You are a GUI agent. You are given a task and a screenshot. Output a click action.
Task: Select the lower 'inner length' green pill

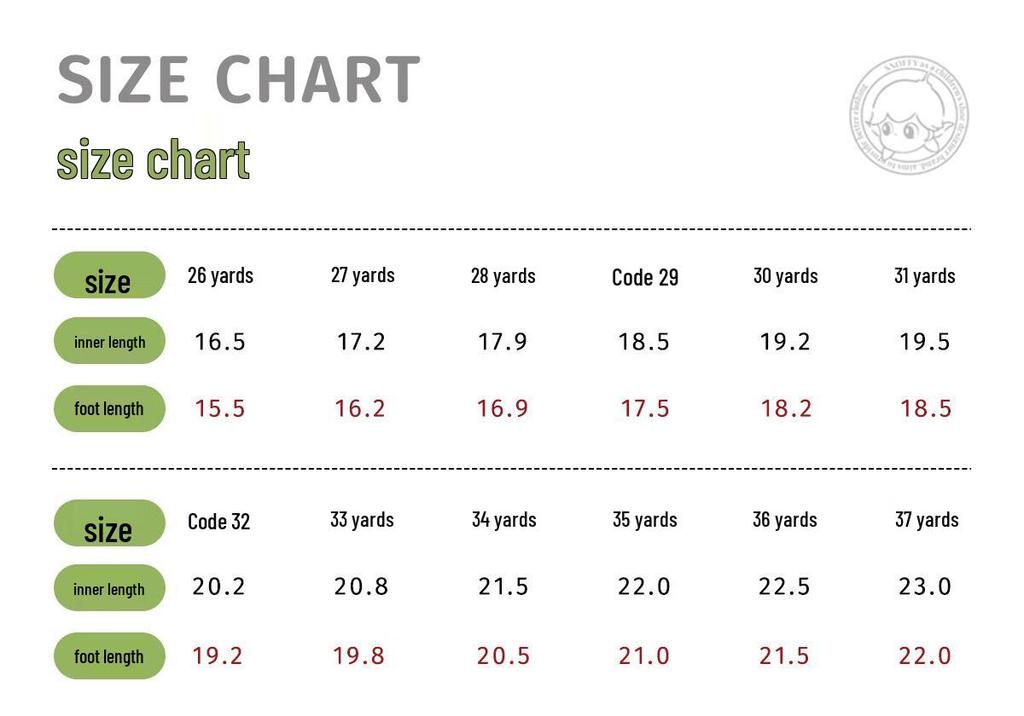pos(109,588)
